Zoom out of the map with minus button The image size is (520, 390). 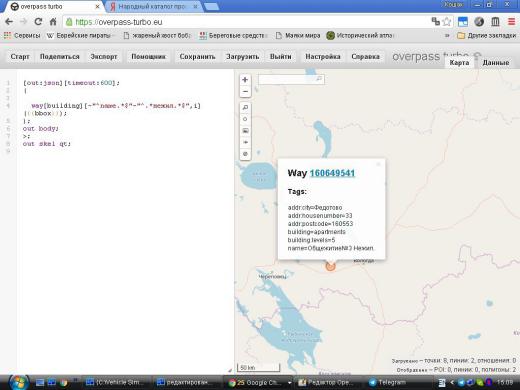tap(245, 91)
